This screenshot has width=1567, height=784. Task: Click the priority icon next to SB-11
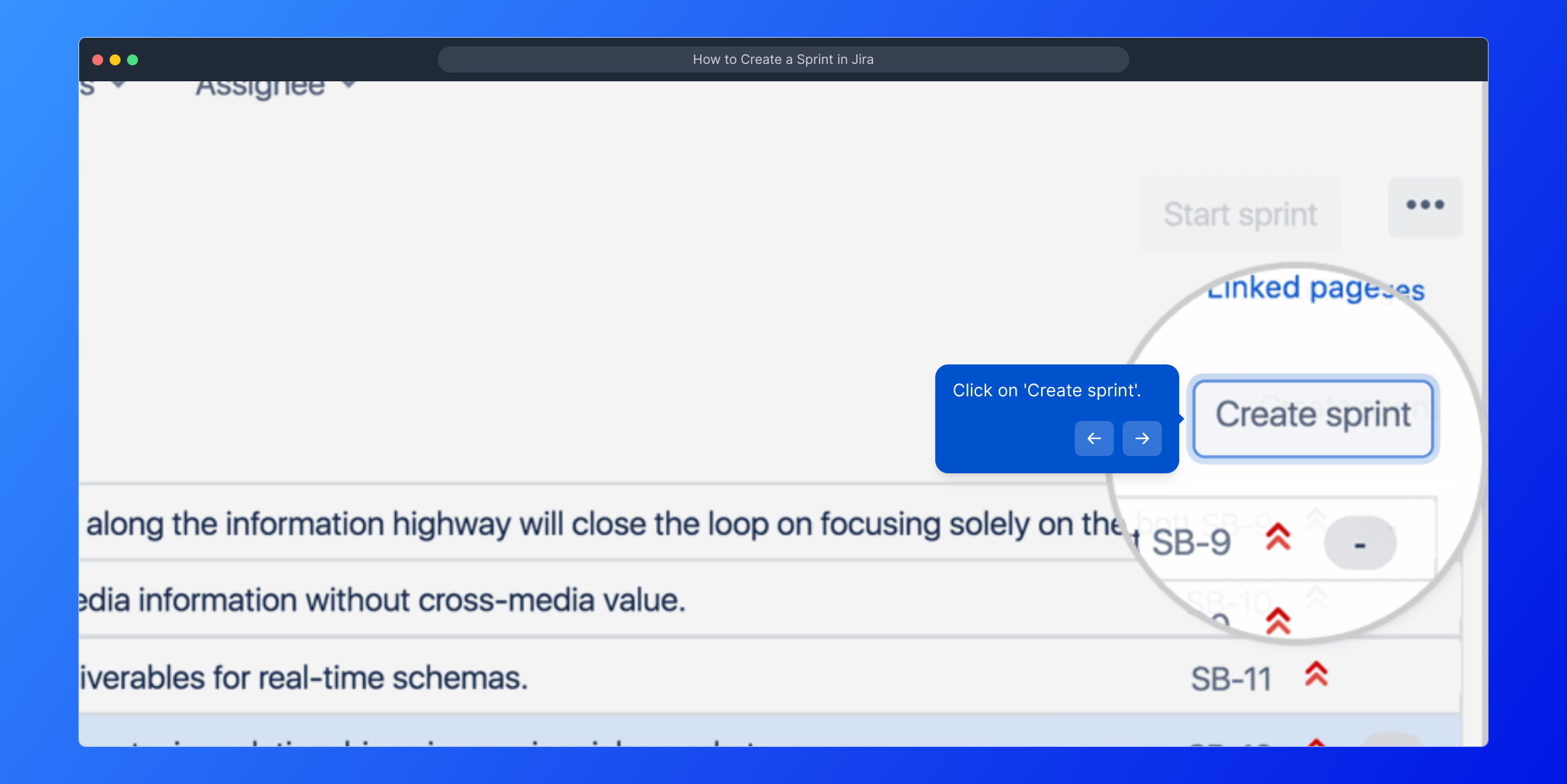(1316, 675)
